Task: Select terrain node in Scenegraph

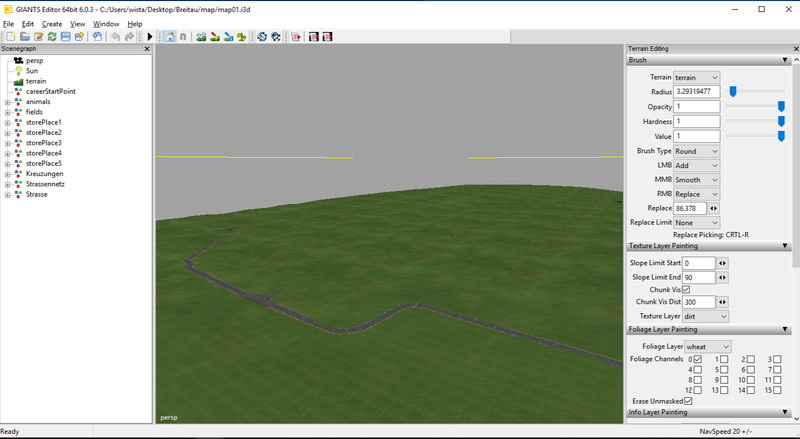Action: click(36, 81)
